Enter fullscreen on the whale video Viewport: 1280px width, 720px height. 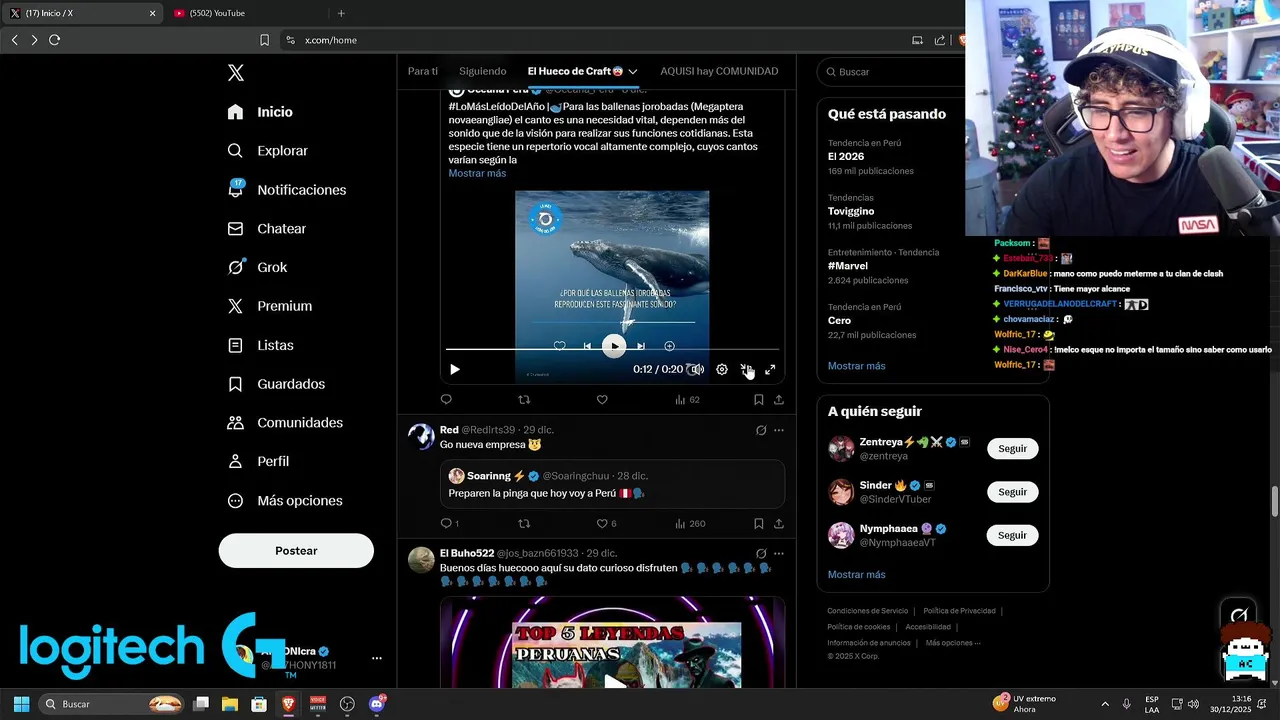(x=770, y=370)
